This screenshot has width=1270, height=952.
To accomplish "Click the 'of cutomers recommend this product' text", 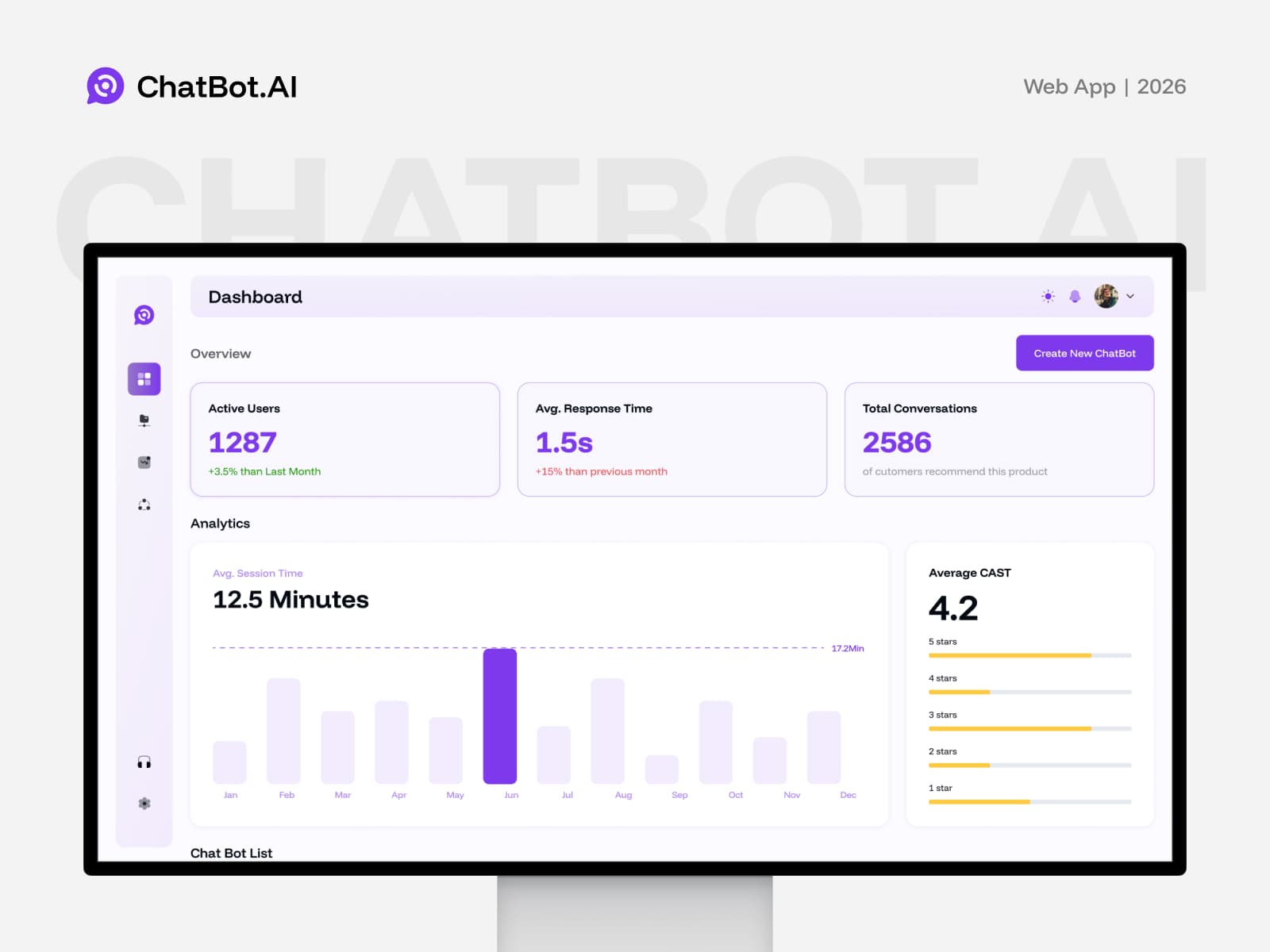I will tap(955, 471).
